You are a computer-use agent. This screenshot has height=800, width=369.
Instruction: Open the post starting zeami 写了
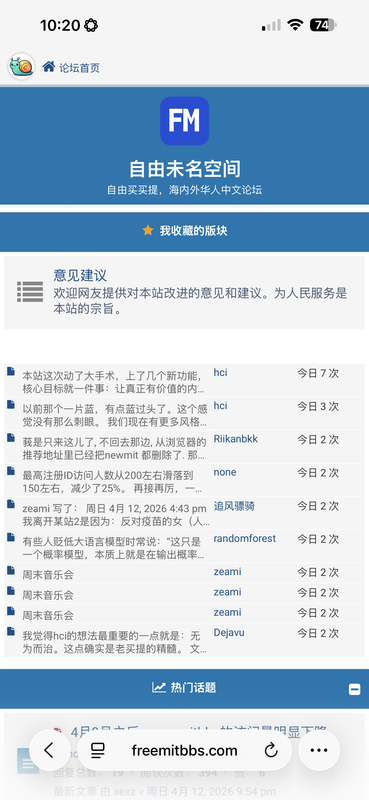(x=115, y=515)
